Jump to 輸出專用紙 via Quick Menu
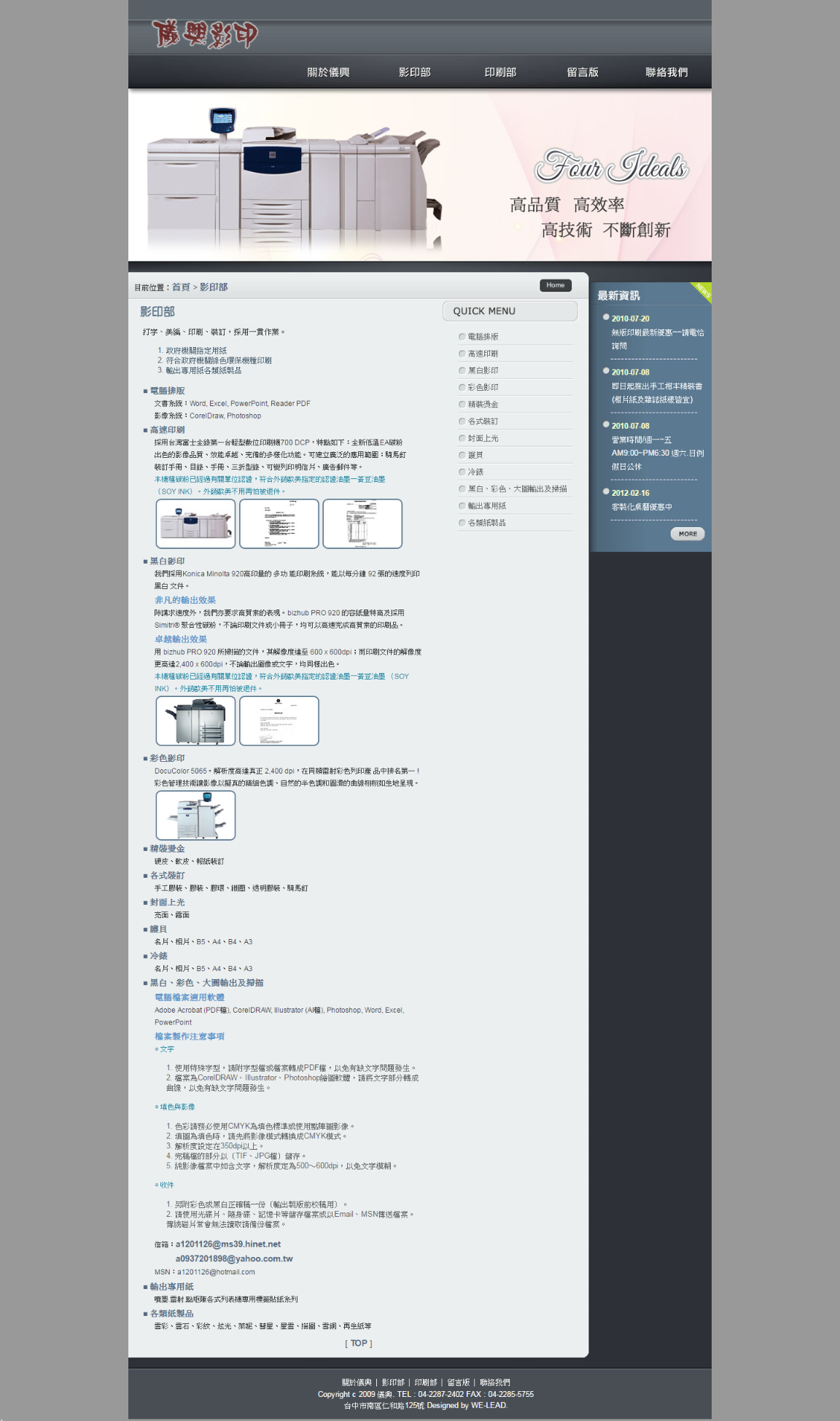The width and height of the screenshot is (840, 1421). pos(486,506)
